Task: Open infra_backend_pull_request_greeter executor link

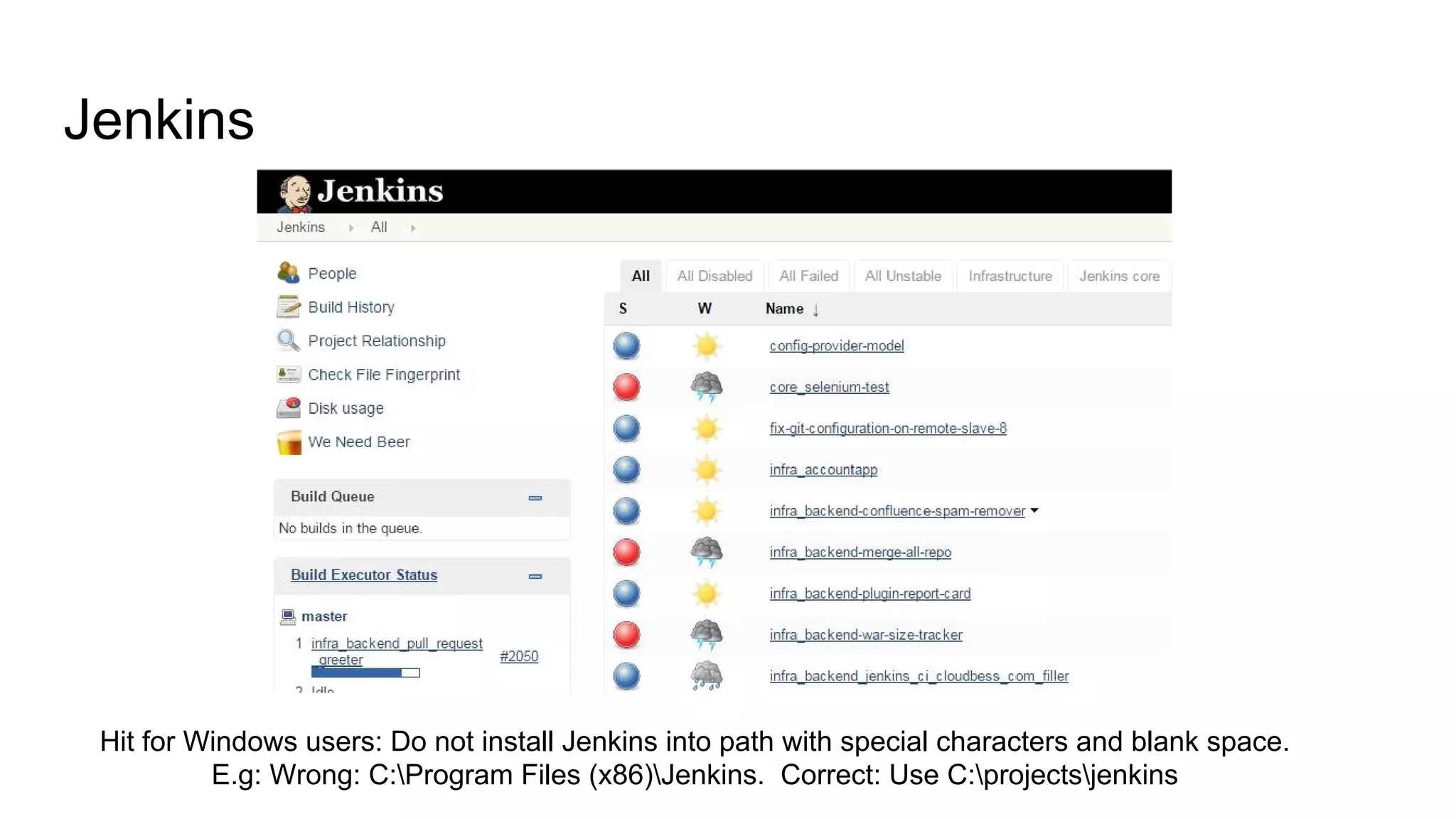Action: pyautogui.click(x=397, y=651)
